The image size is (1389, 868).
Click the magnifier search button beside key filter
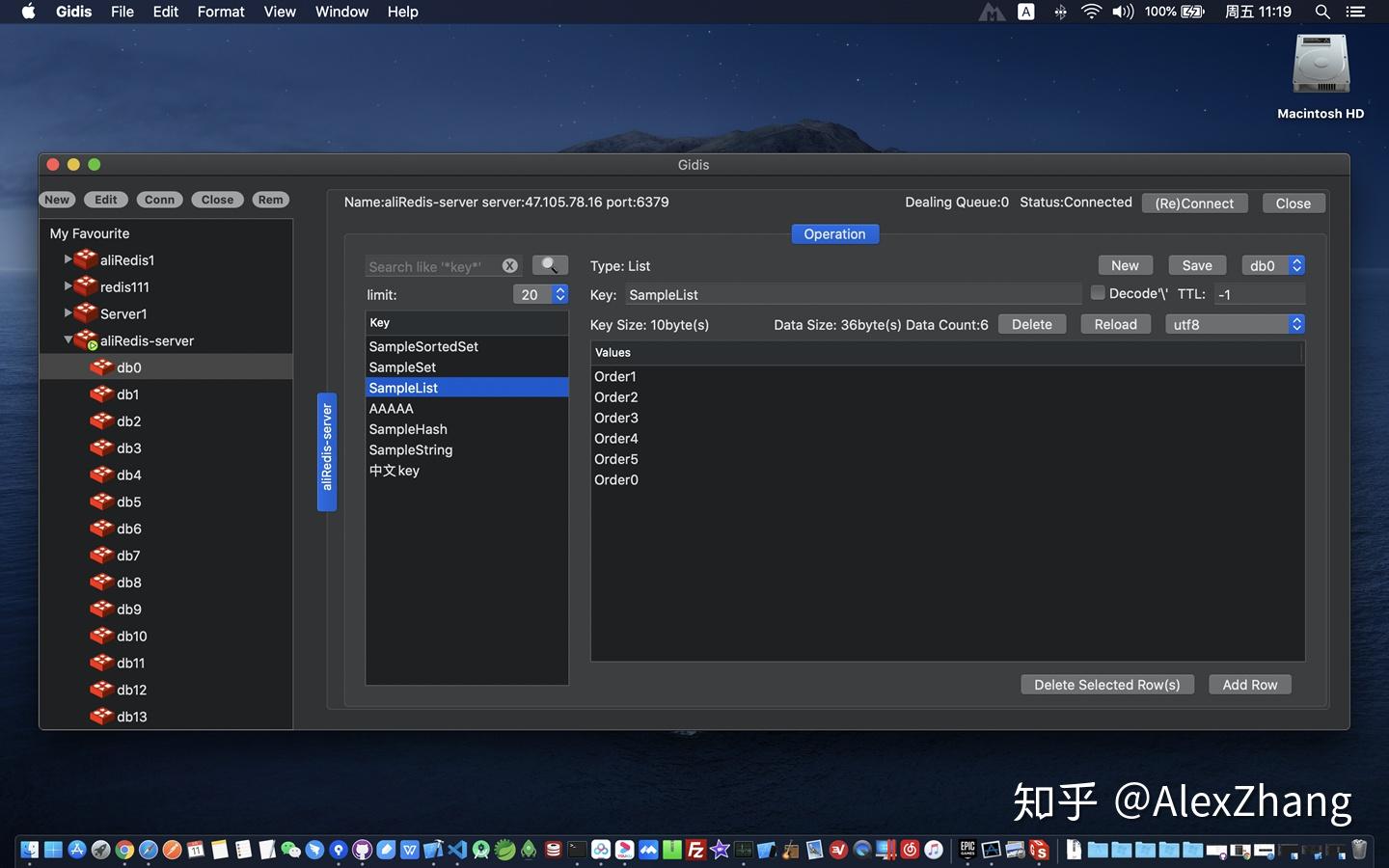[550, 265]
